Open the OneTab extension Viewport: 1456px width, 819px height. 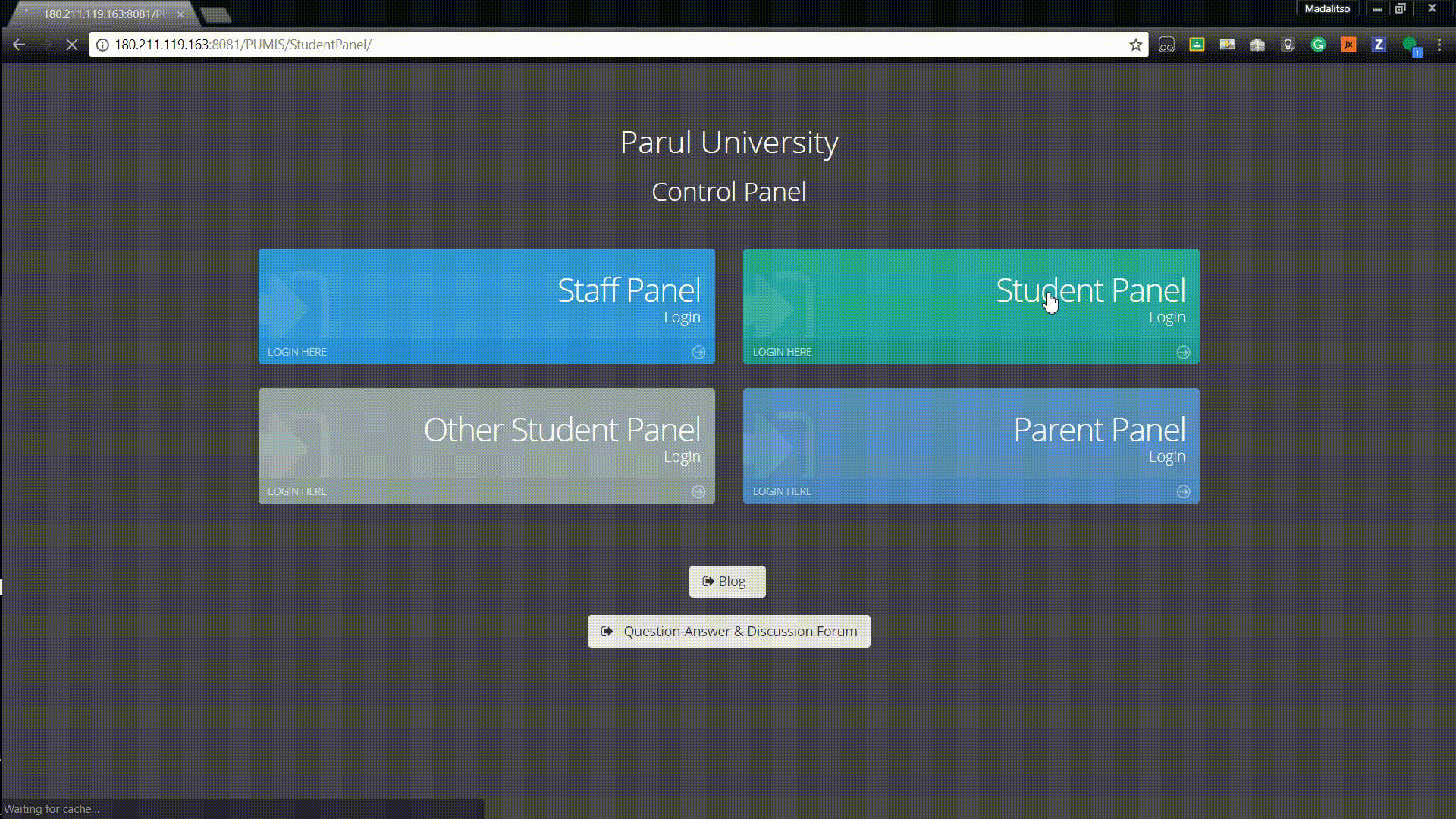tap(1166, 45)
